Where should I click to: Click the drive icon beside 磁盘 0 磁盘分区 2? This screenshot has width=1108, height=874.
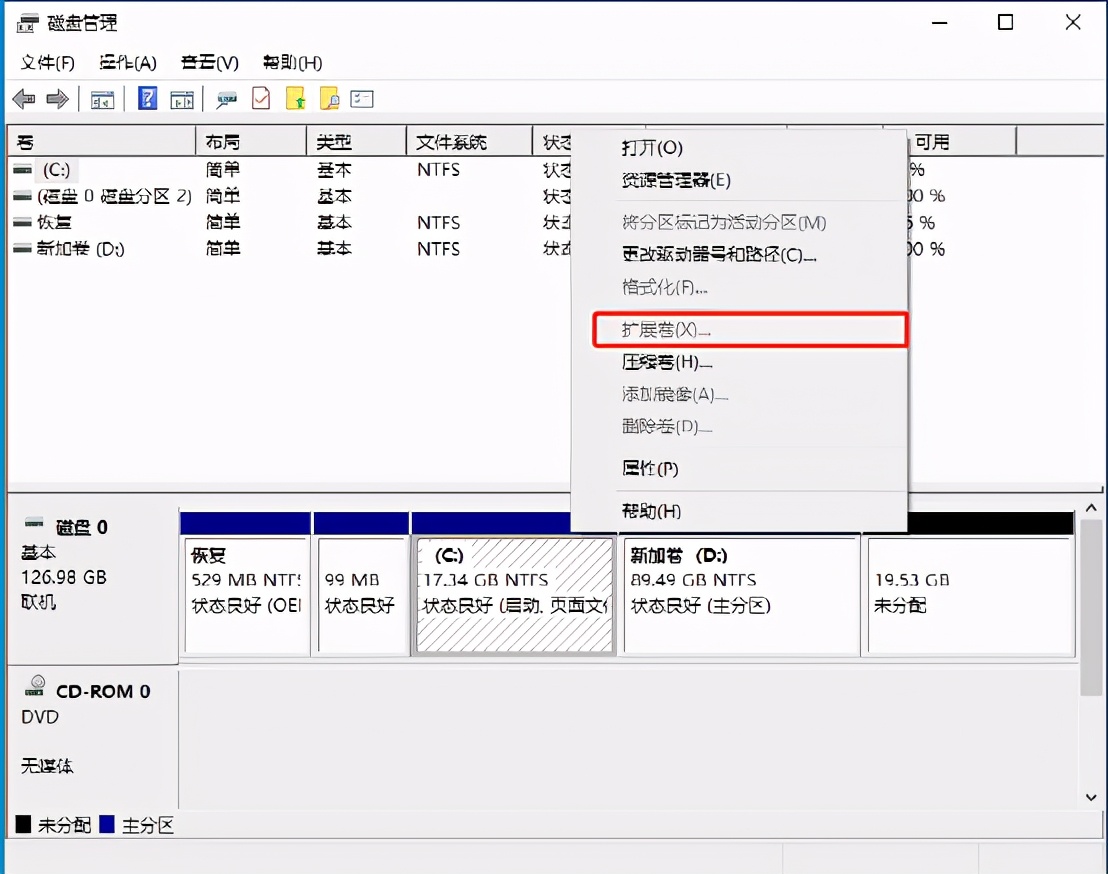pyautogui.click(x=23, y=196)
